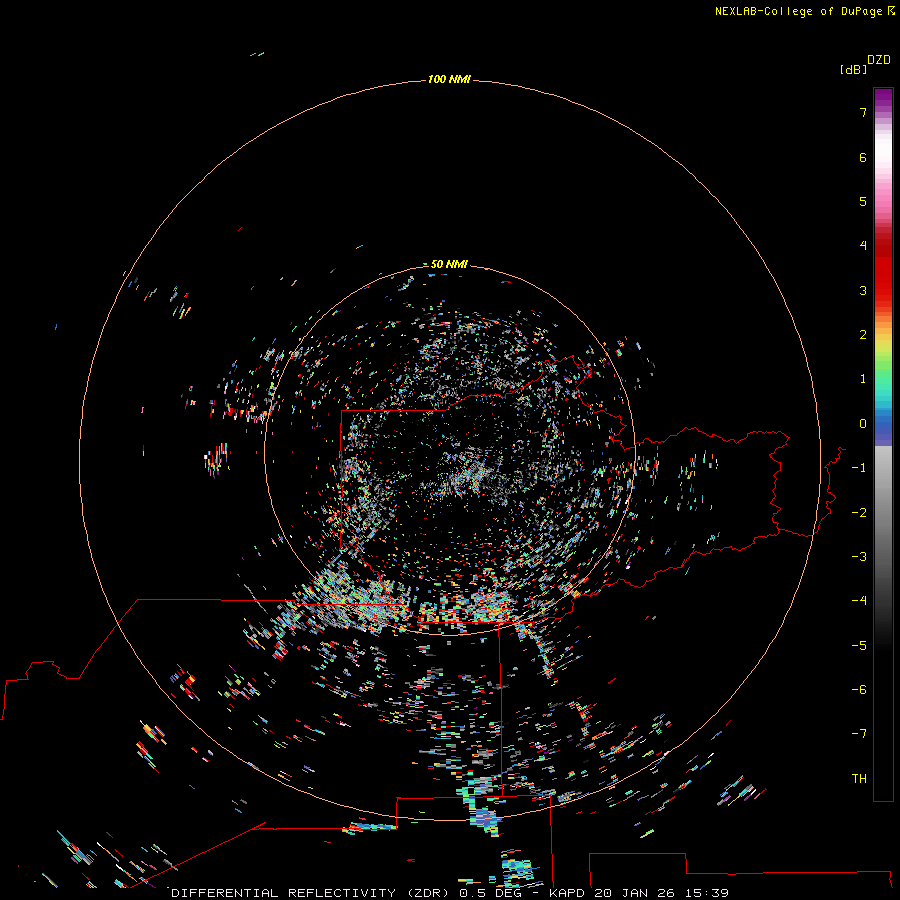
Task: Click the -6 dB value on the scale
Action: [859, 690]
